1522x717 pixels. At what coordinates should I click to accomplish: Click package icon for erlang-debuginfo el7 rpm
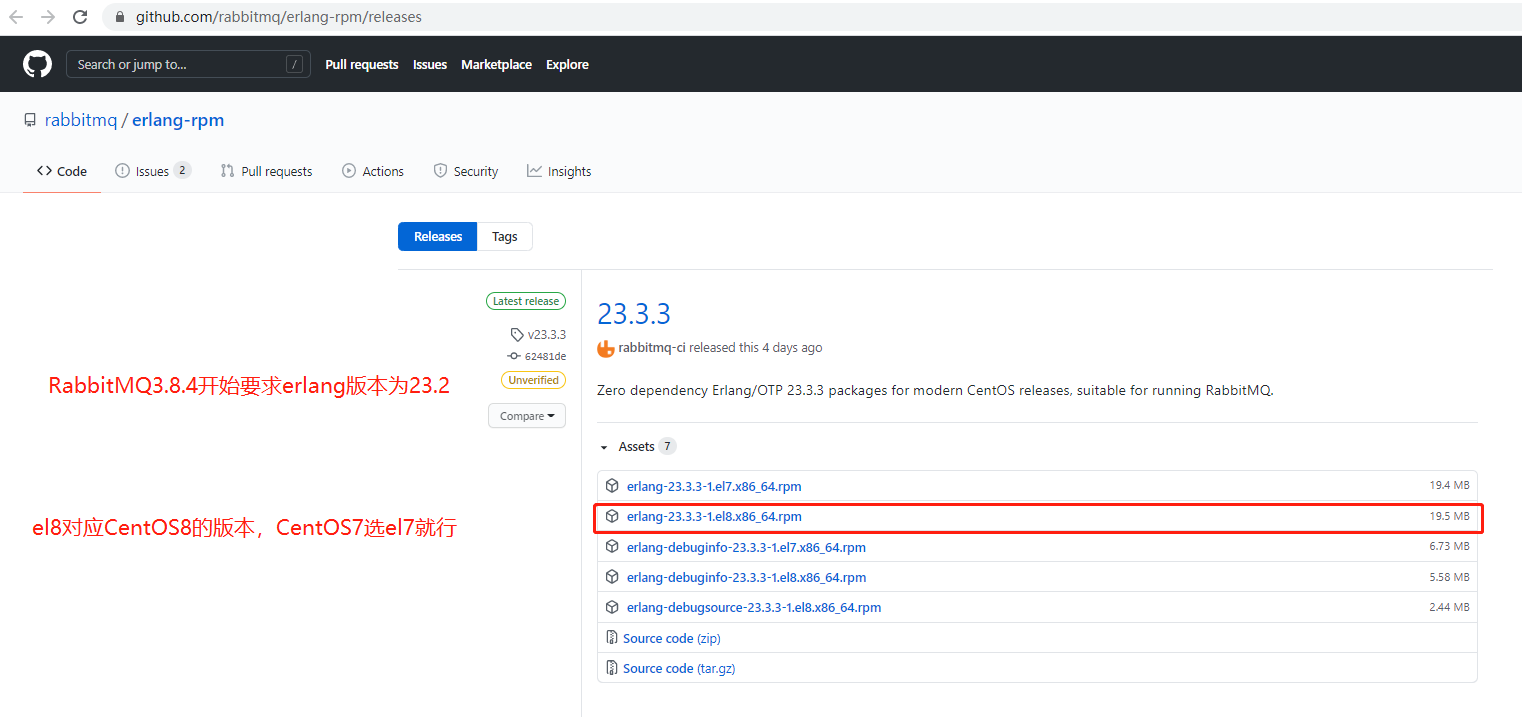coord(612,546)
